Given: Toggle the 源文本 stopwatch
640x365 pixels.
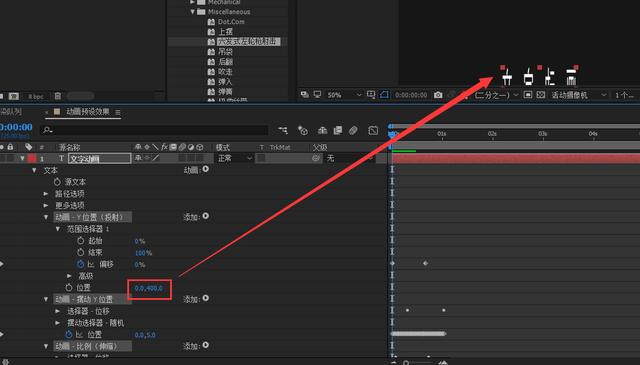Looking at the screenshot, I should (57, 182).
